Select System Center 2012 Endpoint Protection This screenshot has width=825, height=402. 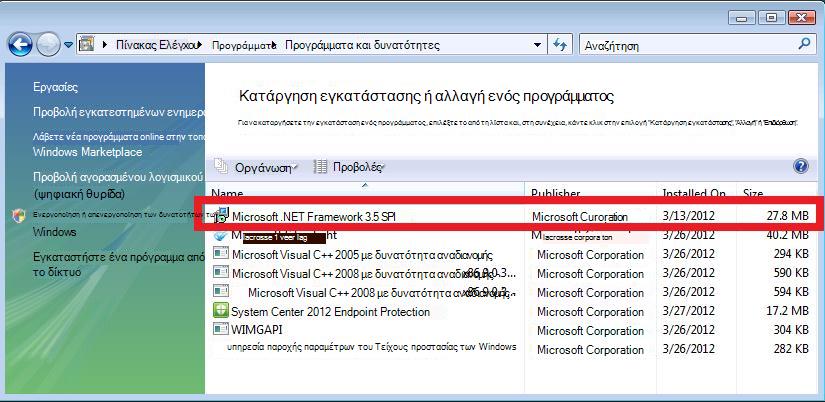coord(330,311)
